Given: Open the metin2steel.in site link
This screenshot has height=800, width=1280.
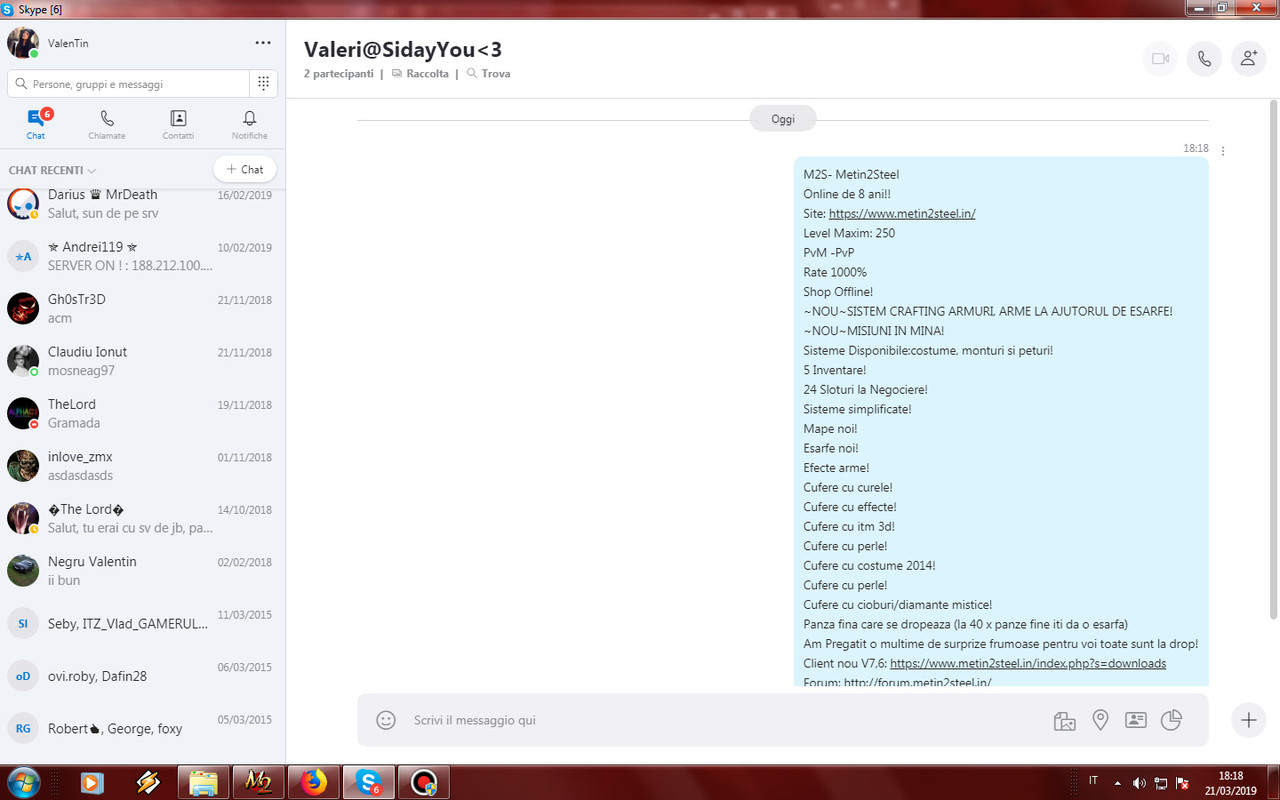Looking at the screenshot, I should 902,213.
